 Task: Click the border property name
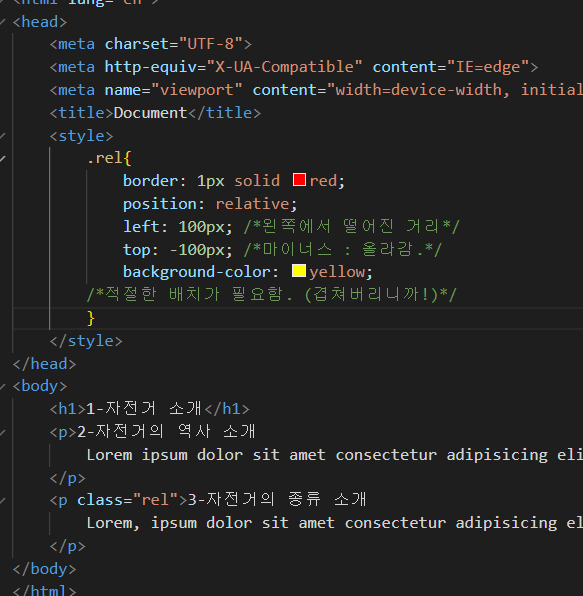pos(150,181)
